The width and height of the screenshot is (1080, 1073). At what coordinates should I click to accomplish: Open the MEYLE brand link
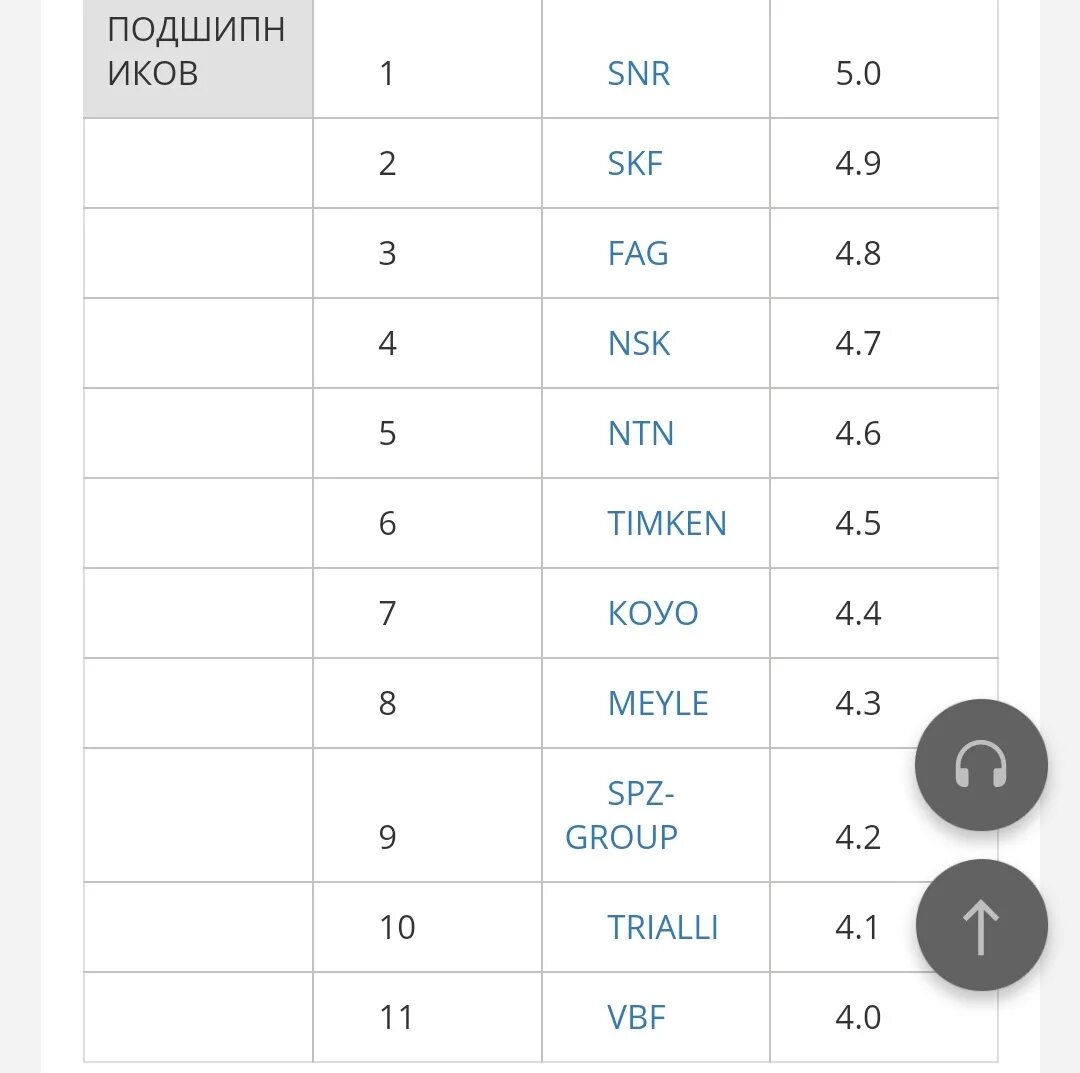click(x=658, y=703)
